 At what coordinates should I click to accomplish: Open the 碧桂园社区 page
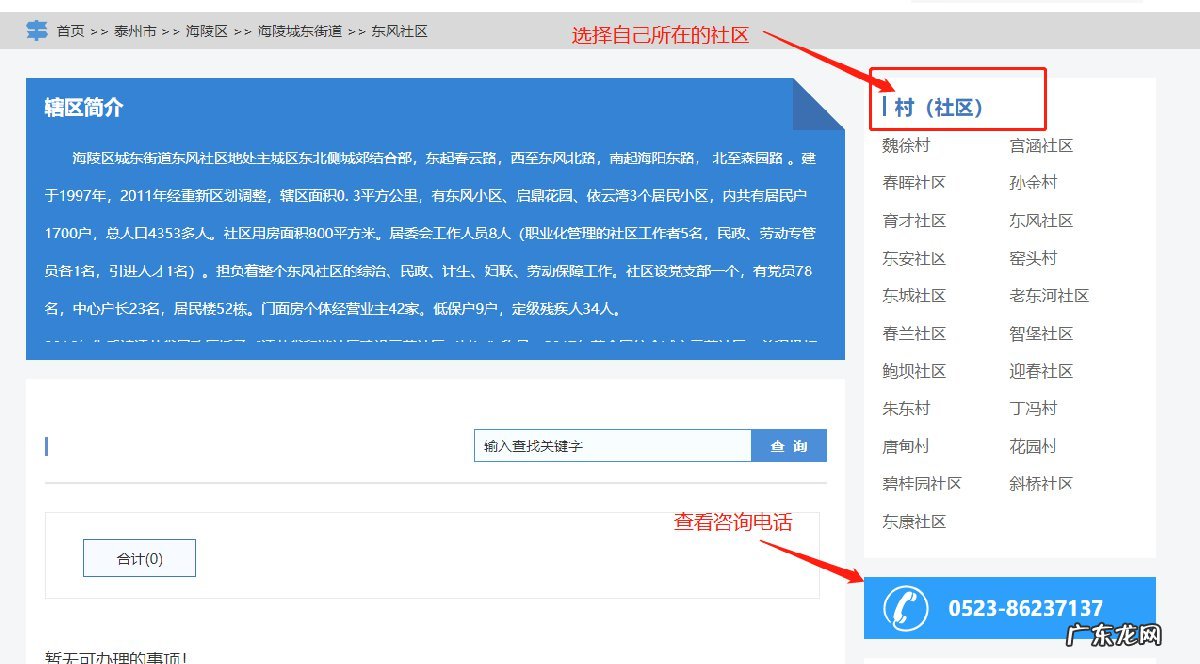click(923, 483)
